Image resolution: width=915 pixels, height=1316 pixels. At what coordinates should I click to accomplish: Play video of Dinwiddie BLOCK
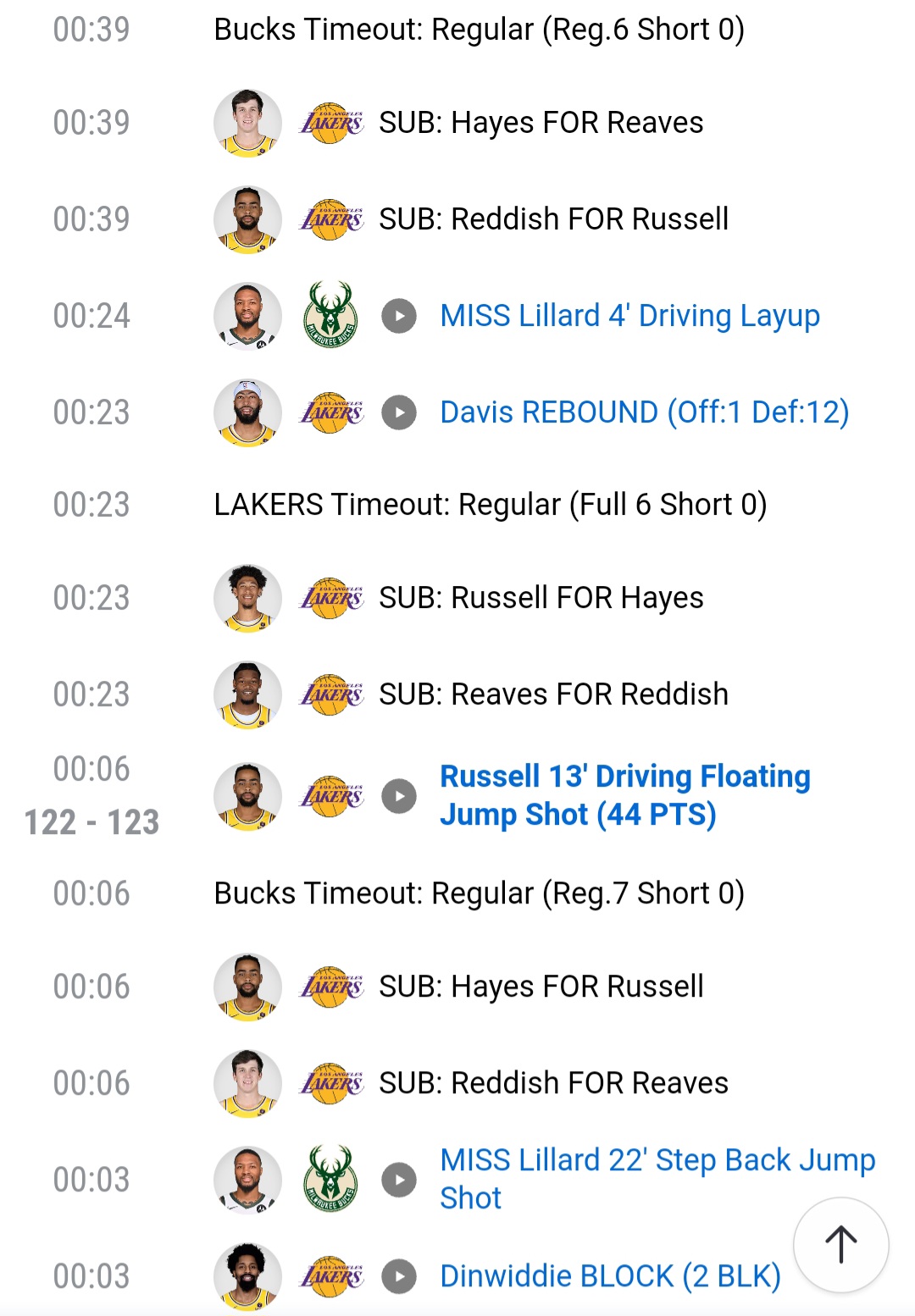click(399, 1276)
